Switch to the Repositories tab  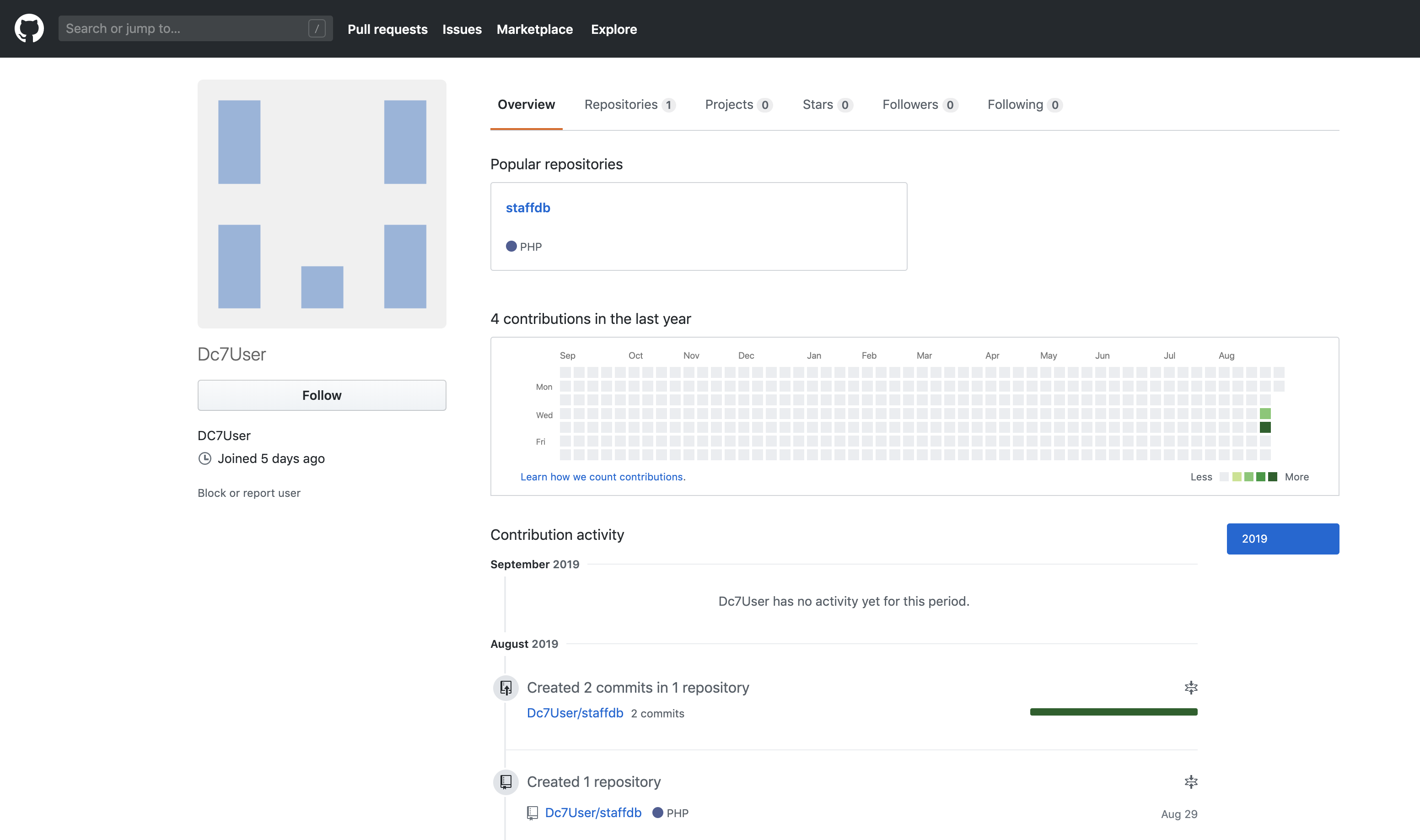coord(630,105)
